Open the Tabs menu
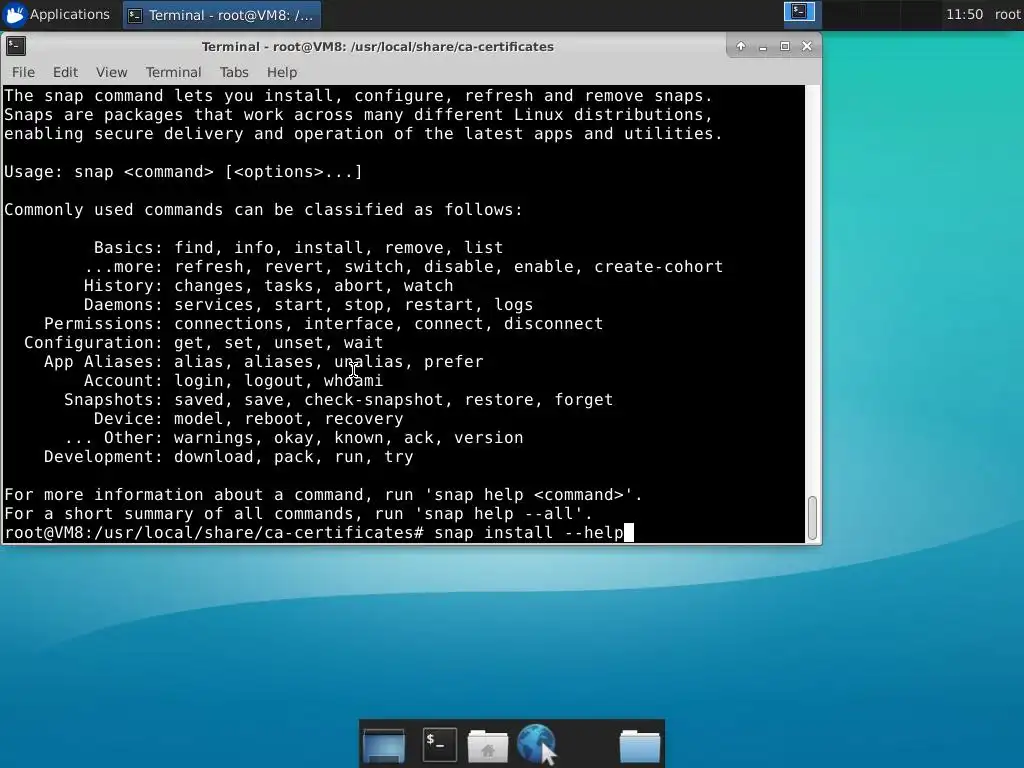 234,72
